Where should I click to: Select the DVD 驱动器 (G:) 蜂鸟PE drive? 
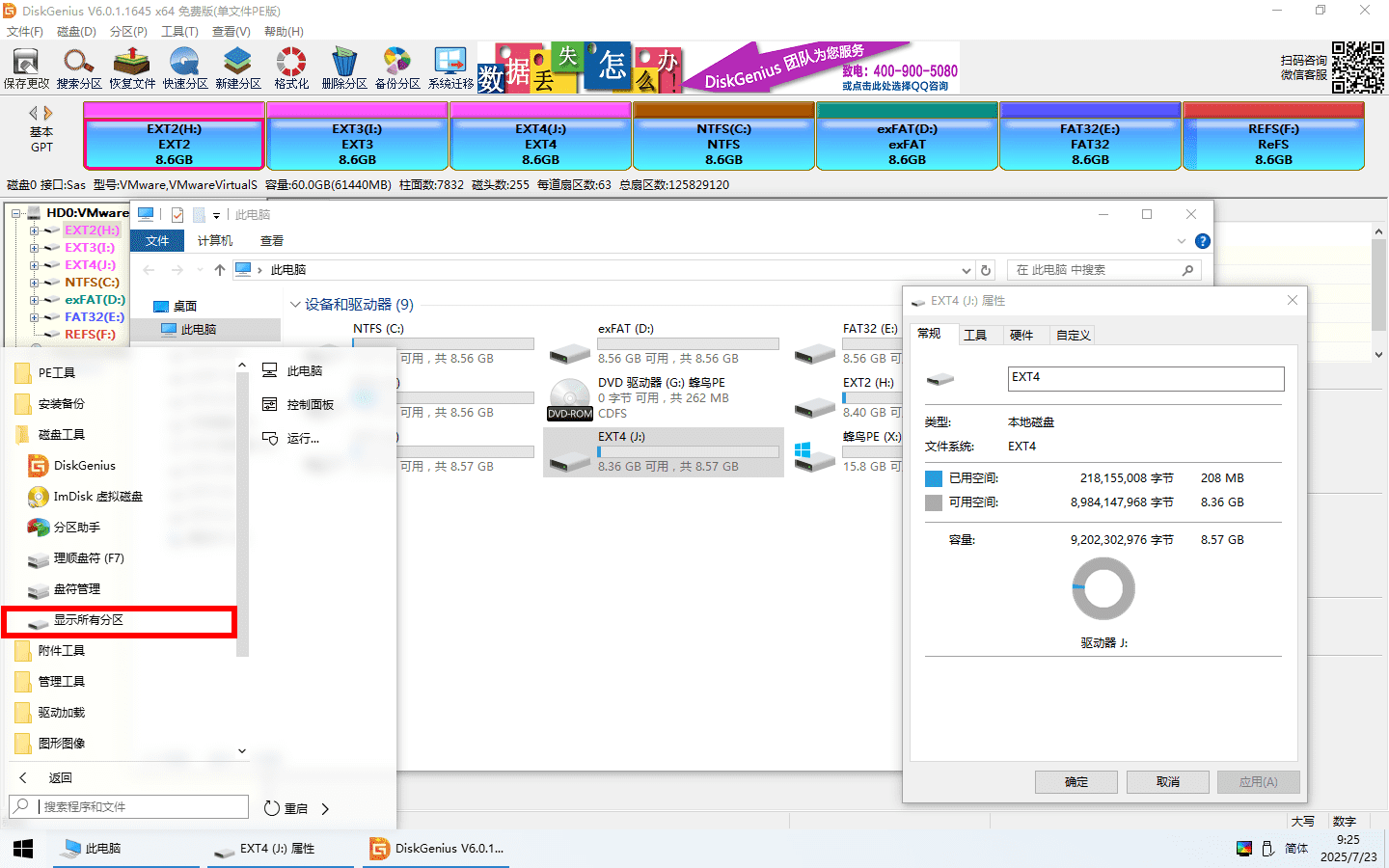point(664,398)
